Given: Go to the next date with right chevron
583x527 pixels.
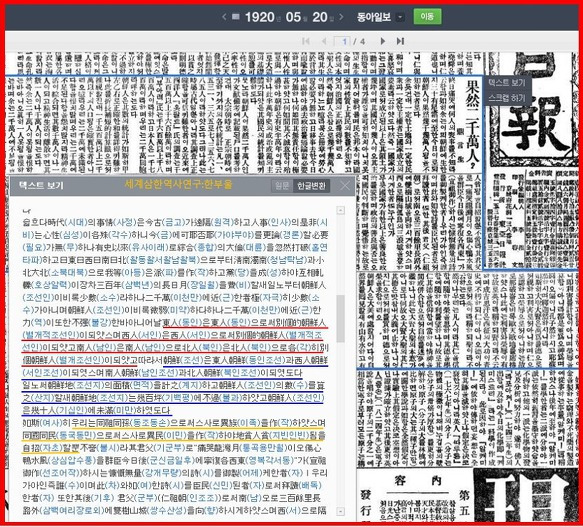Looking at the screenshot, I should [x=341, y=17].
